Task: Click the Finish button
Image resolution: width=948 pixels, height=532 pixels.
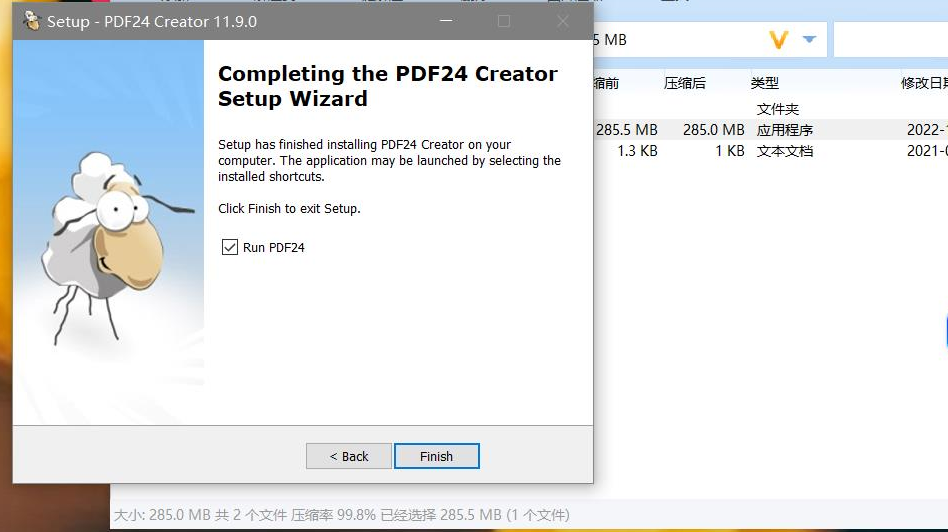Action: (437, 456)
